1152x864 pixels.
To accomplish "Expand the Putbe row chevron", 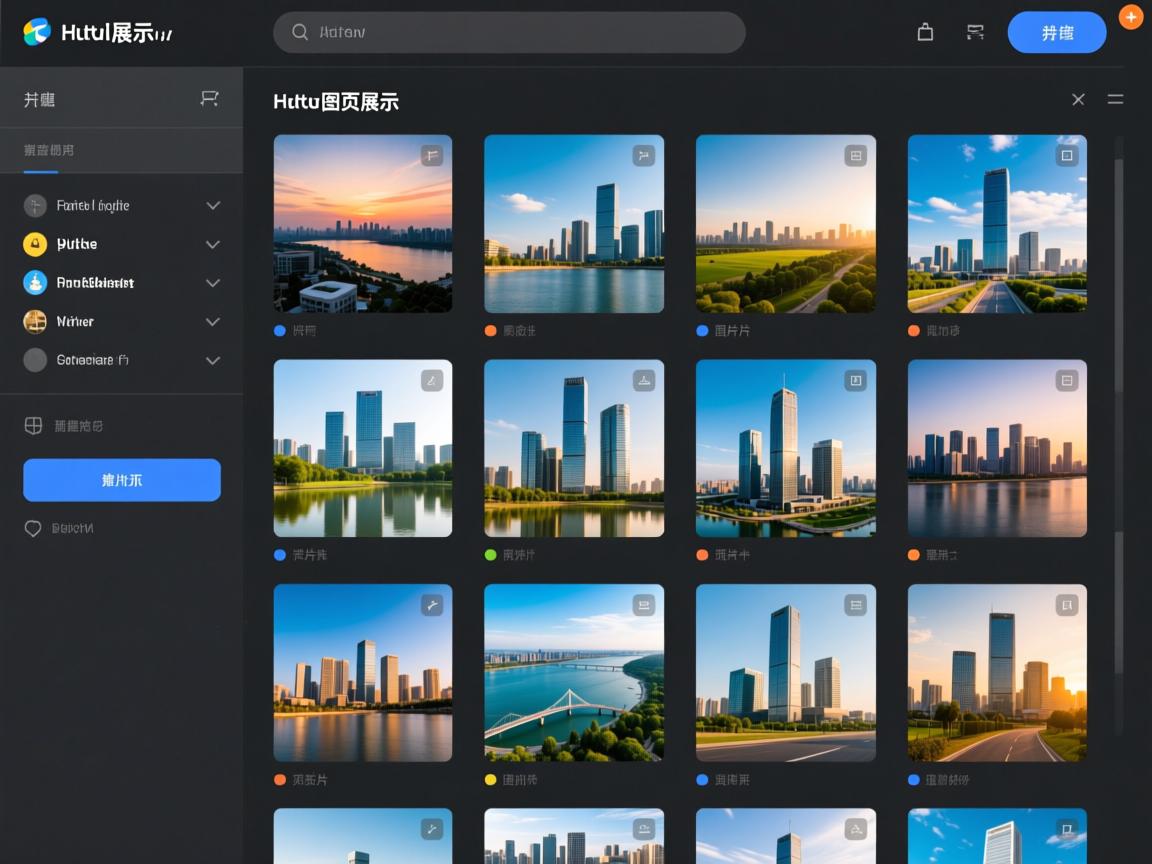I will tap(212, 244).
